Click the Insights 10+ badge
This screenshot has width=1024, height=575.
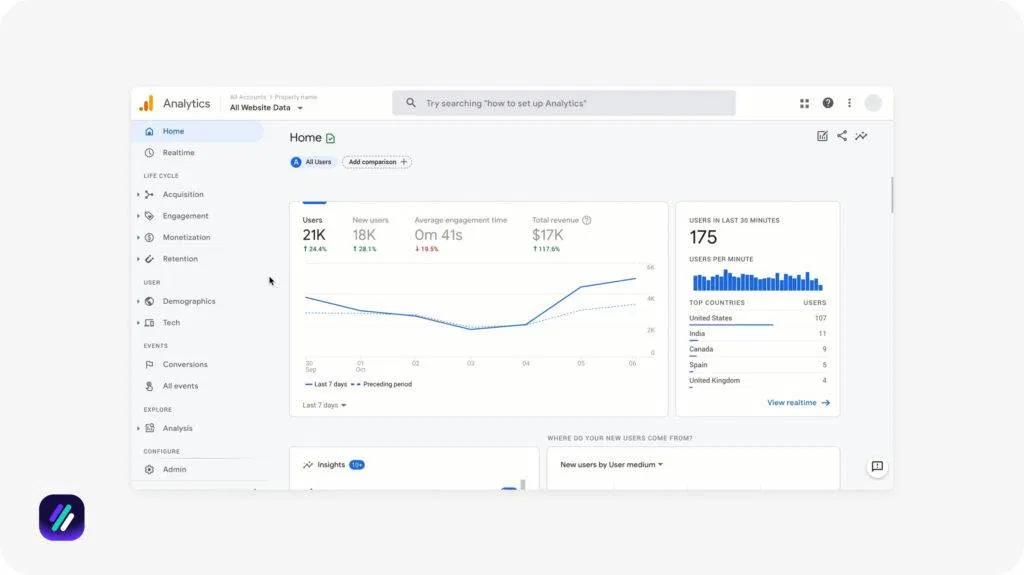pos(357,465)
